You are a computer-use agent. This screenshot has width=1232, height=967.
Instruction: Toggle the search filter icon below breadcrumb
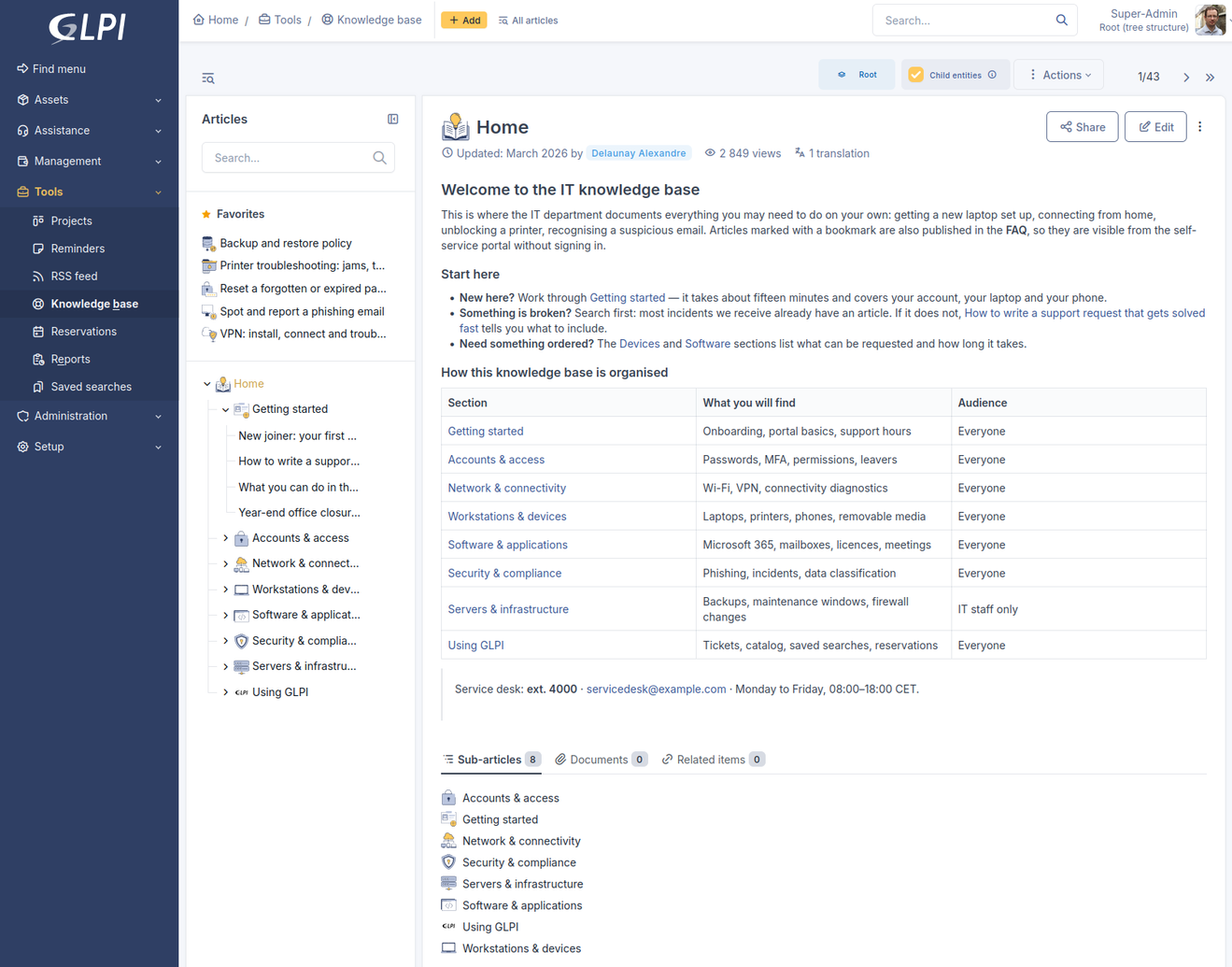(208, 78)
